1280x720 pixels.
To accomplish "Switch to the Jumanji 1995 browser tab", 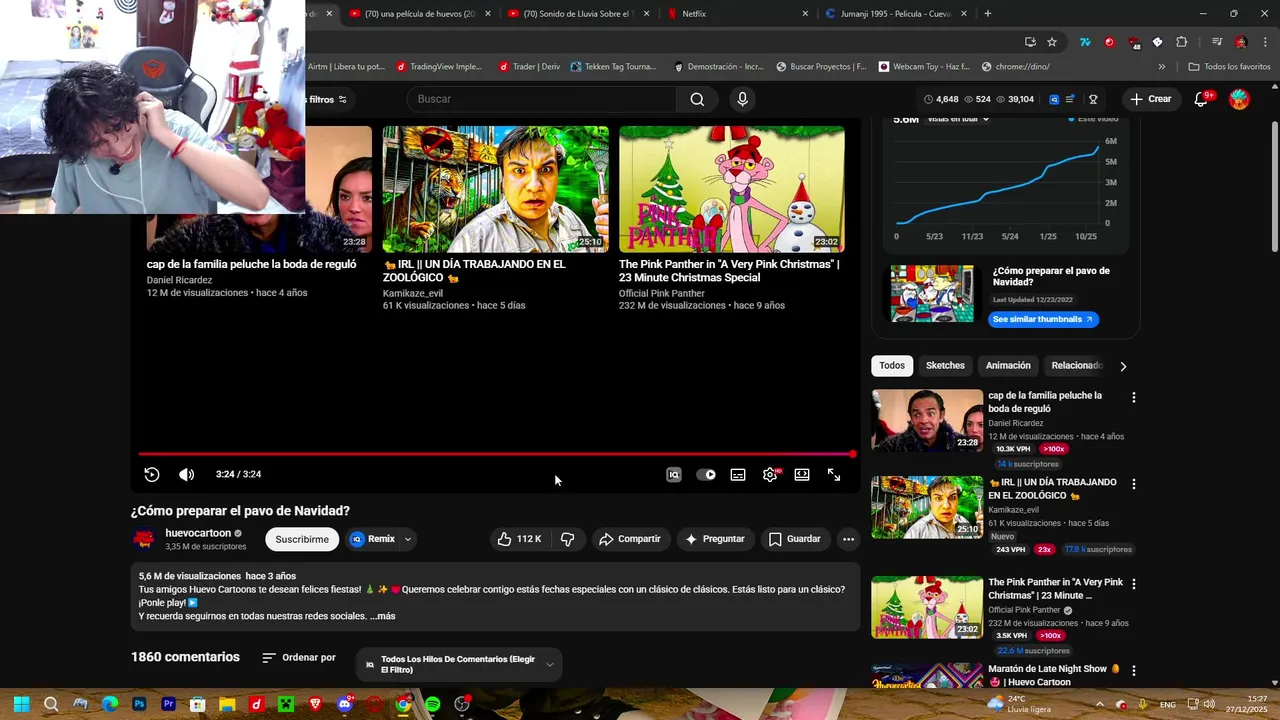I will (896, 14).
